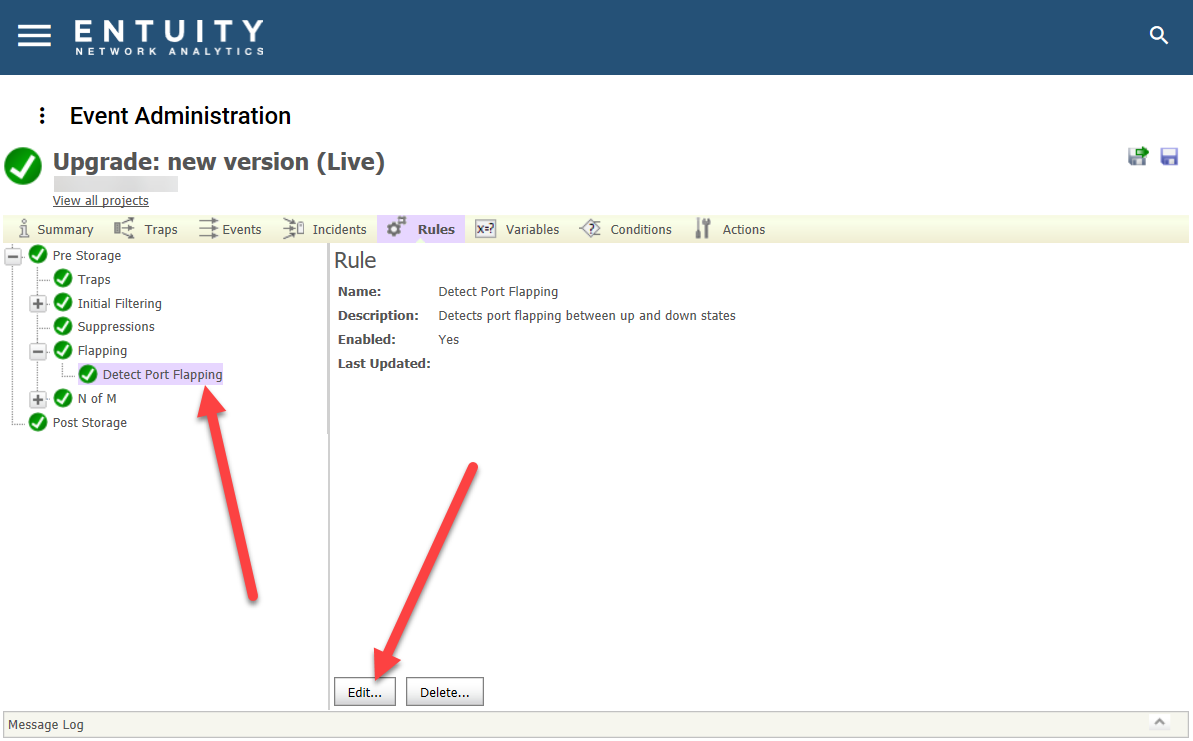1193x741 pixels.
Task: Click green check icon beside Initial Filtering
Action: (x=63, y=303)
